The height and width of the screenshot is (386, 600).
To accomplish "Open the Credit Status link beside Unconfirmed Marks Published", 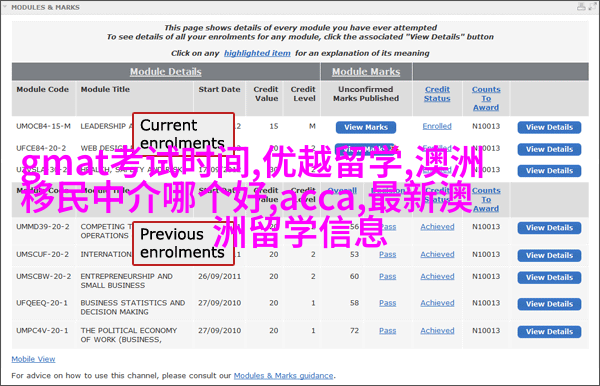I will point(437,94).
